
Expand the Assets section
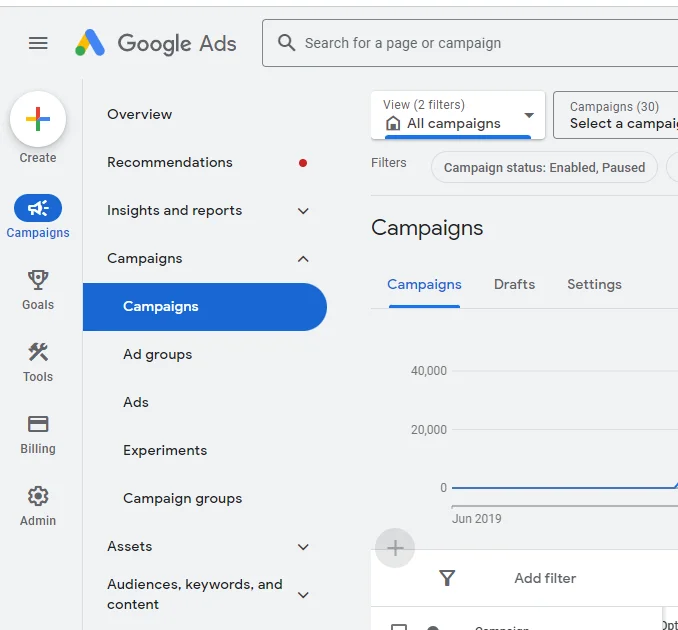click(303, 547)
